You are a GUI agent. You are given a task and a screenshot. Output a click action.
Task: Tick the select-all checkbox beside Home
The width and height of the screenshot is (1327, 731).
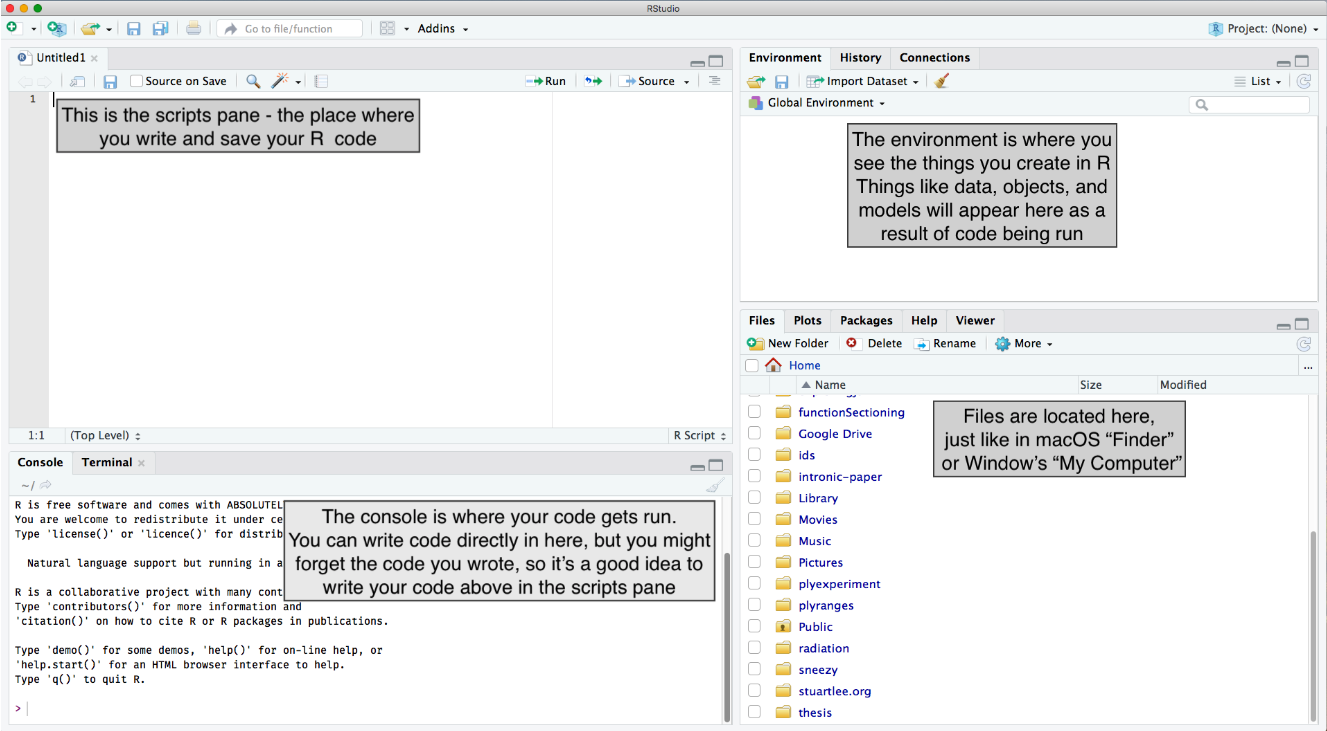pos(752,366)
